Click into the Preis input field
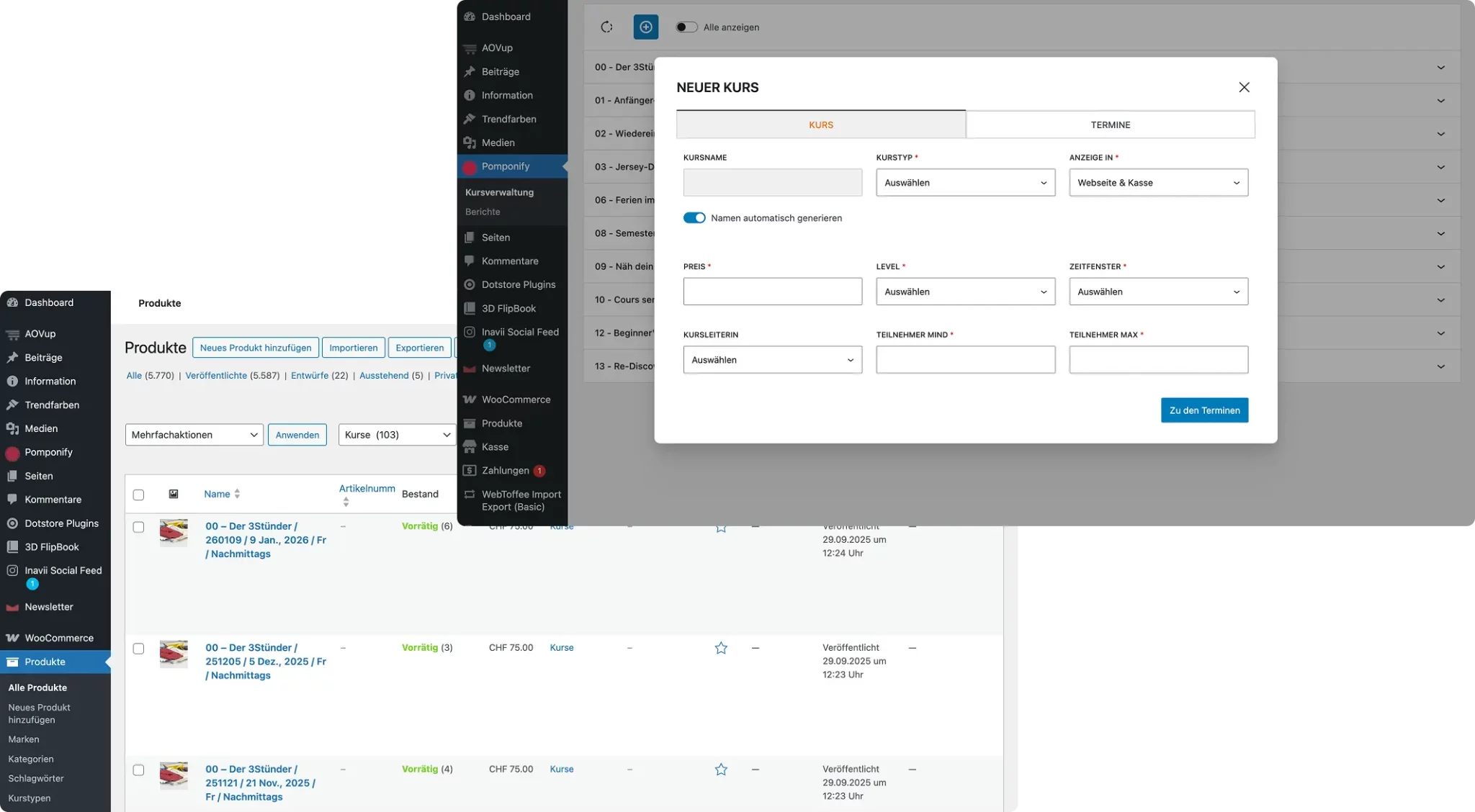 click(x=772, y=292)
